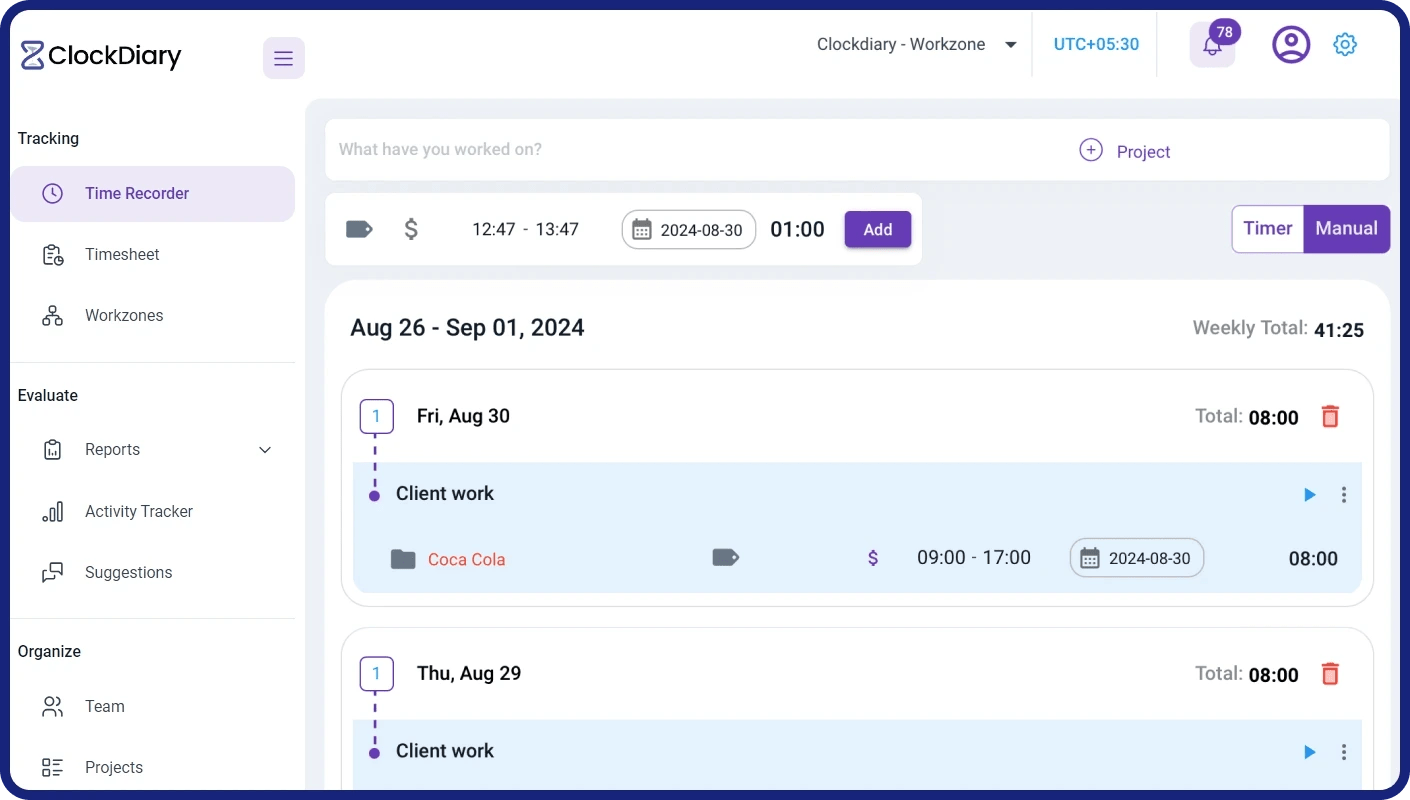
Task: Click the plus circle icon beside Project
Action: pyautogui.click(x=1091, y=150)
